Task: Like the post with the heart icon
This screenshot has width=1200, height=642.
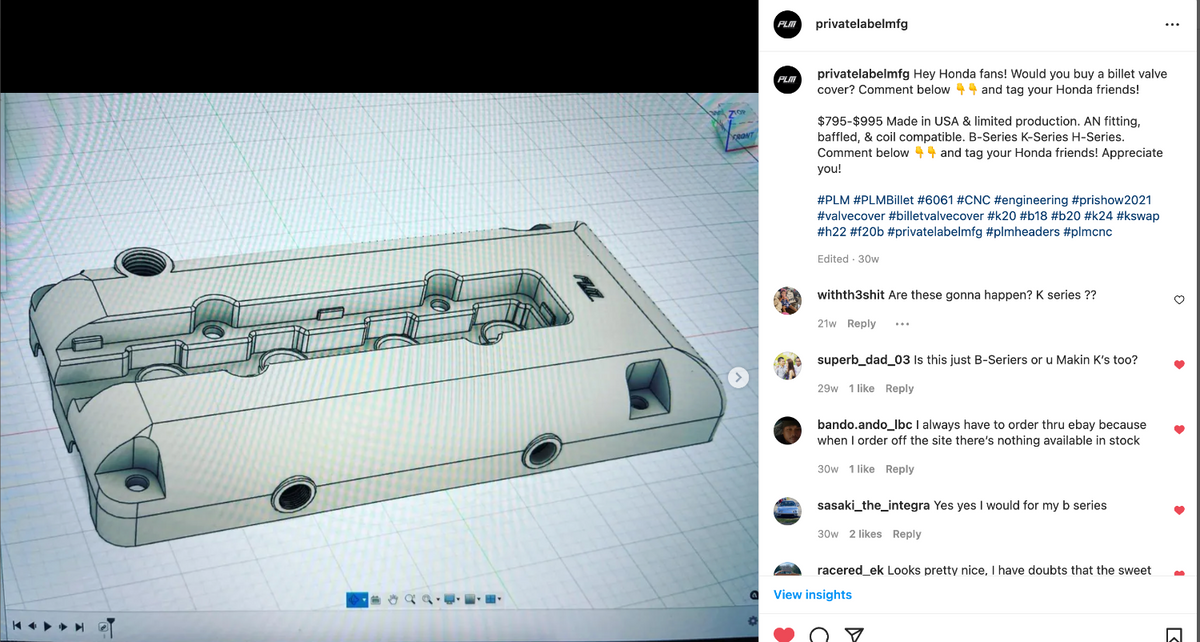Action: point(785,634)
